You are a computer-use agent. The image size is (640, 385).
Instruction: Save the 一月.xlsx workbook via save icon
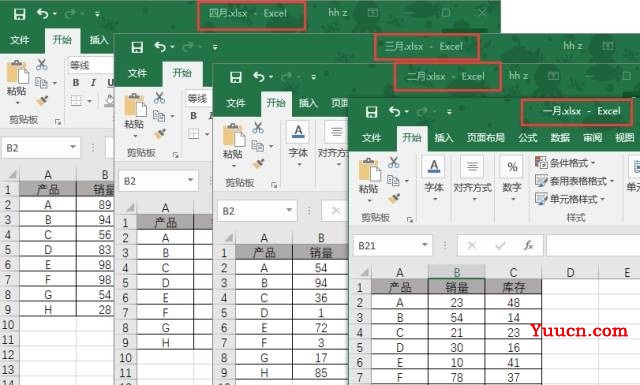371,111
